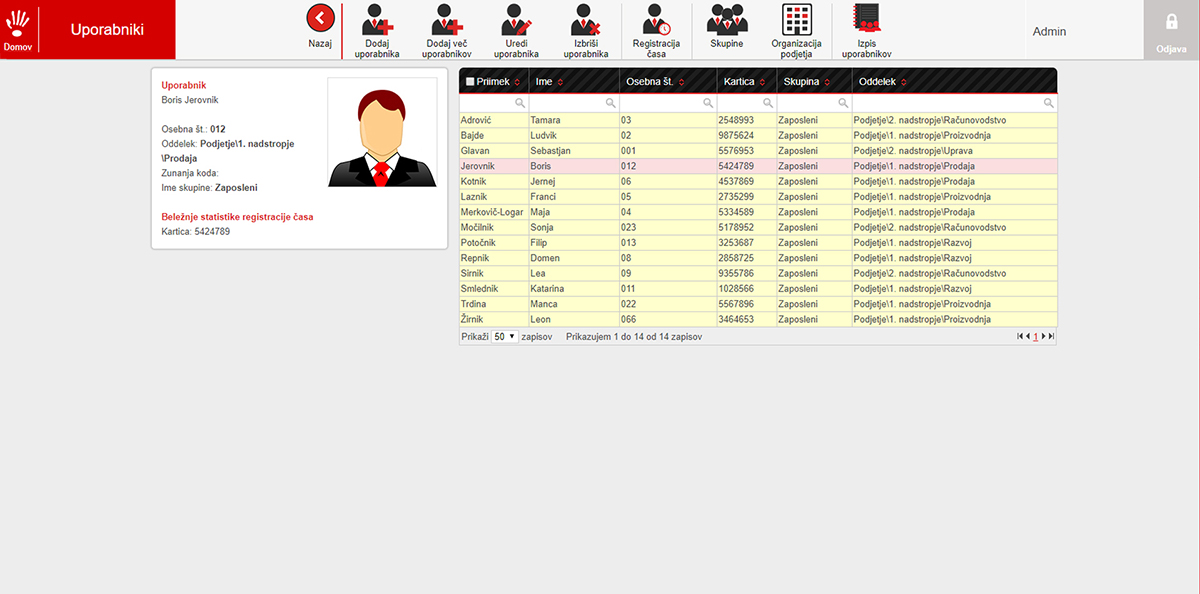Sort by Ime column arrows

[x=560, y=82]
